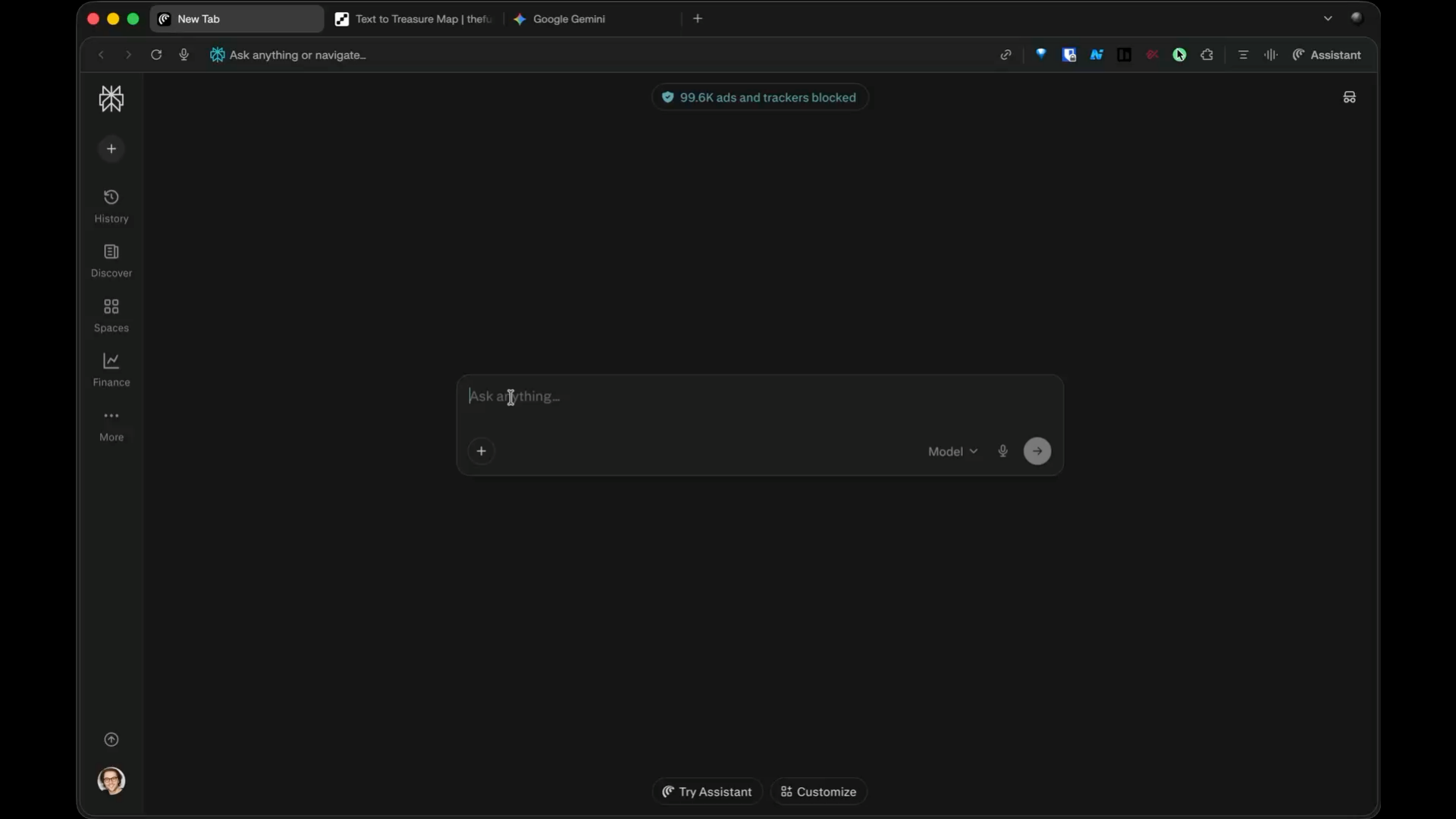1456x819 pixels.
Task: Click the submit arrow button
Action: (1037, 451)
